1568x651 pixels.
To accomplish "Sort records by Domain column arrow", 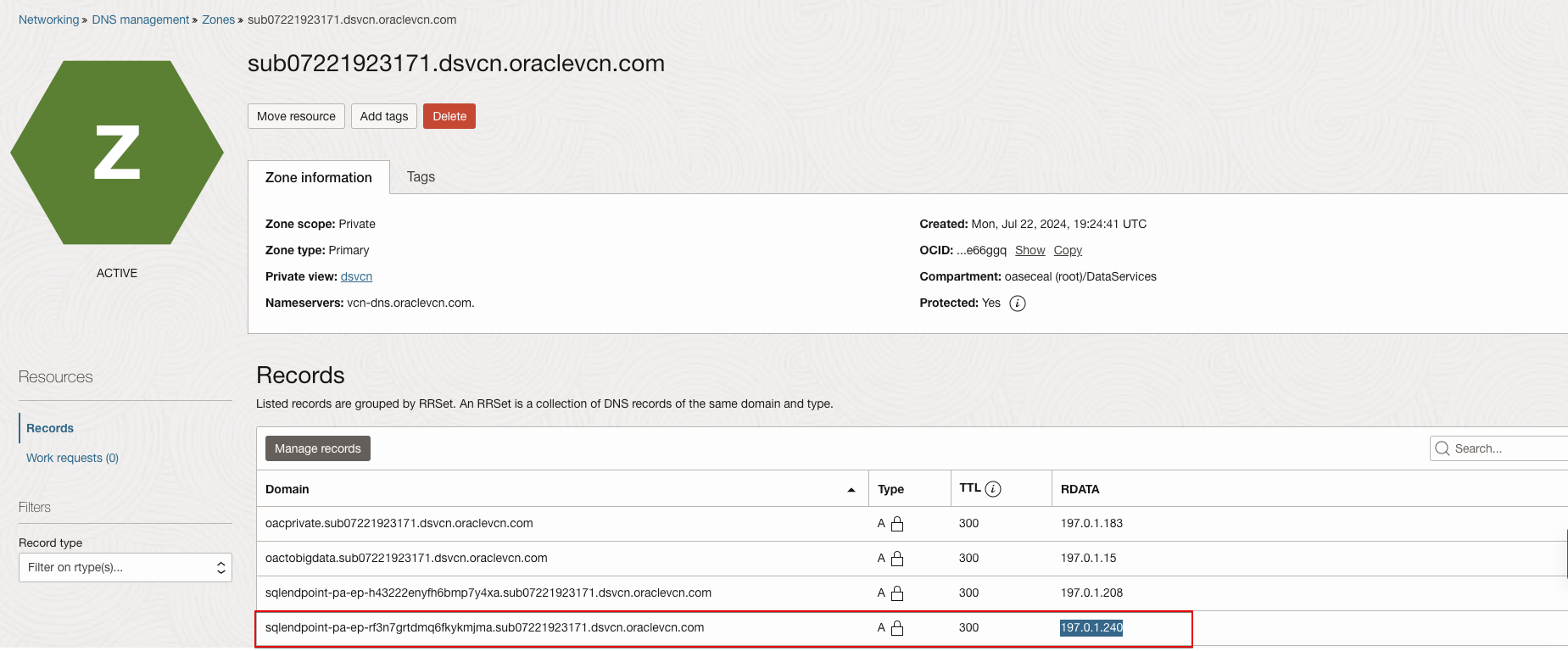I will pyautogui.click(x=851, y=490).
